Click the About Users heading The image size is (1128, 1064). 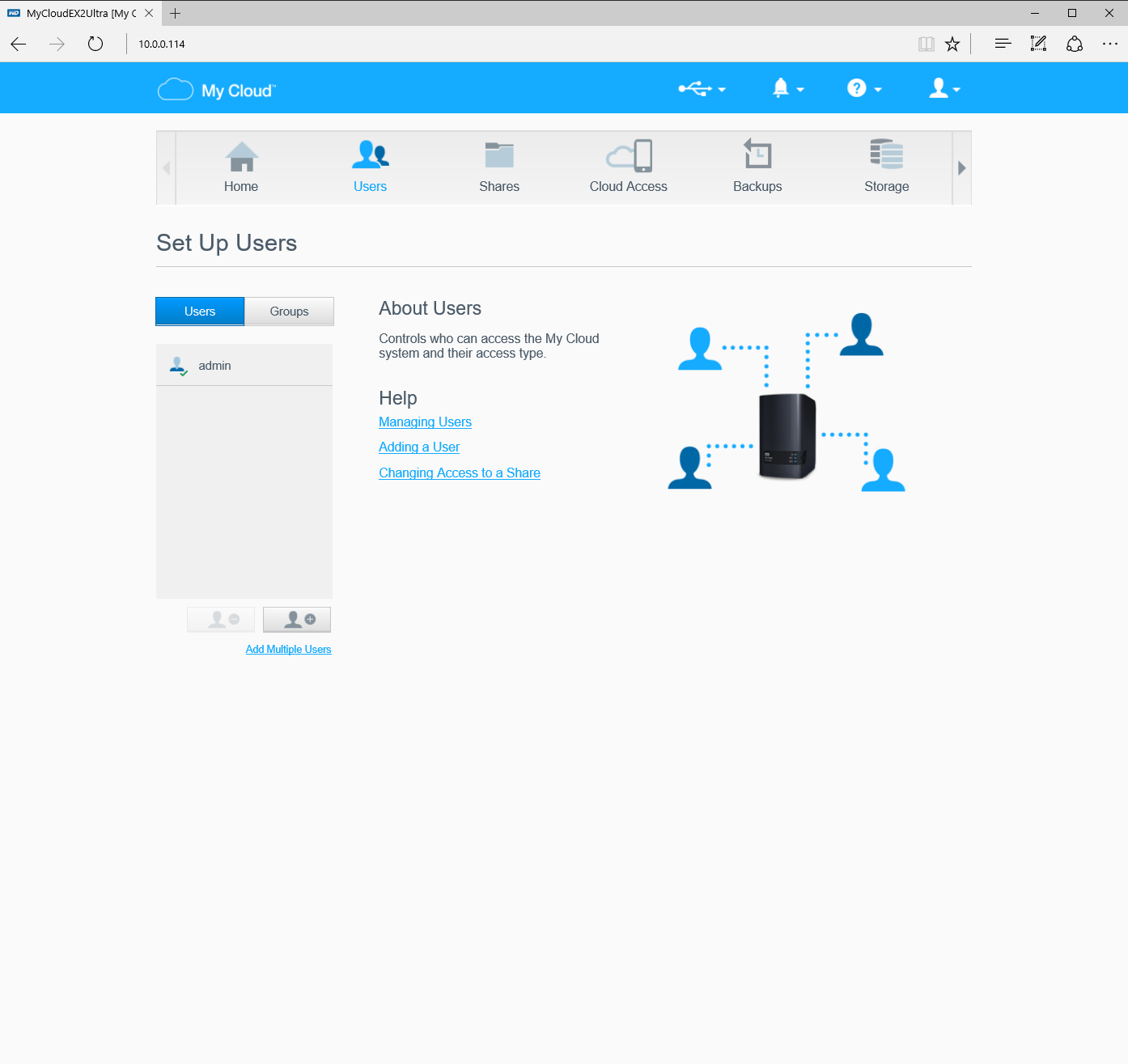pos(430,308)
